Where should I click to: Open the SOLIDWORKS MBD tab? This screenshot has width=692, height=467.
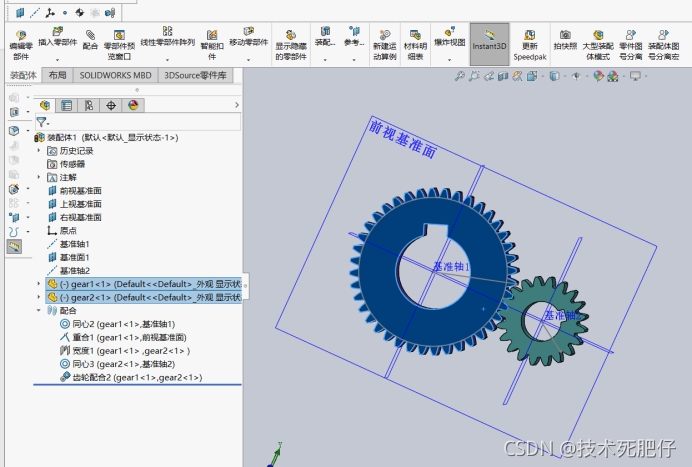[x=115, y=75]
